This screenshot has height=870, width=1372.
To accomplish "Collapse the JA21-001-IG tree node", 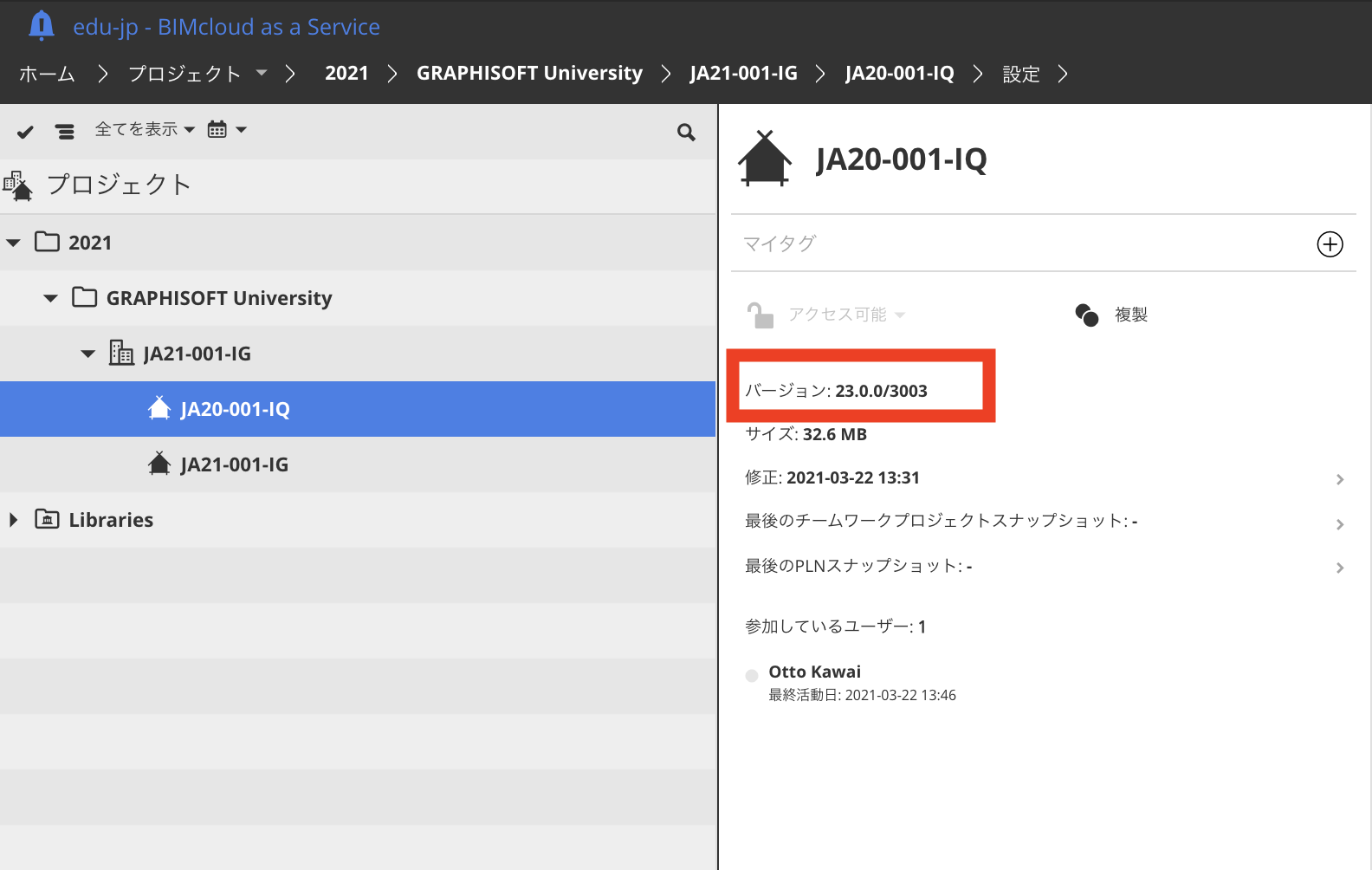I will click(87, 354).
